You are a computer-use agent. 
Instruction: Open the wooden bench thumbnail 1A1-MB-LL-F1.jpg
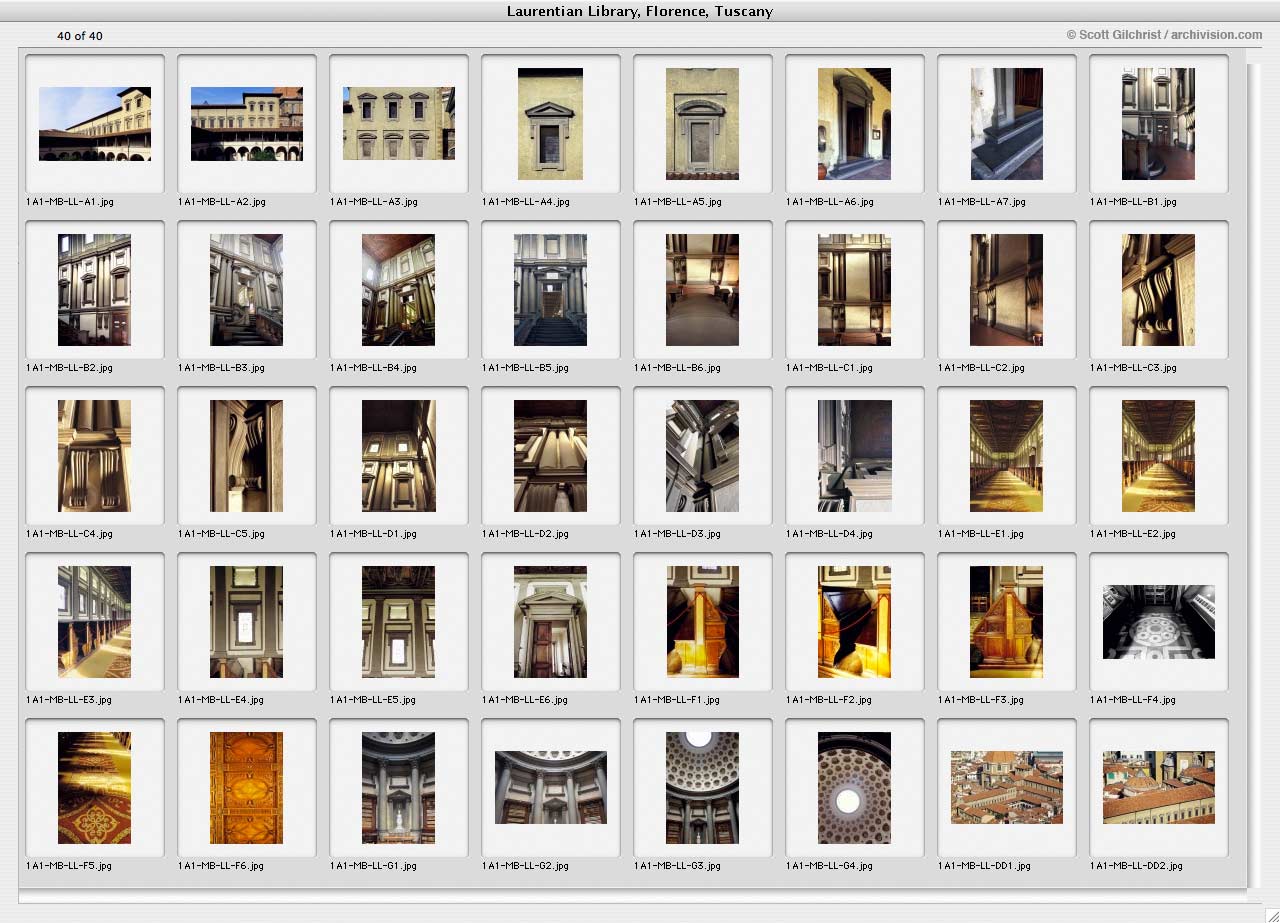(703, 622)
